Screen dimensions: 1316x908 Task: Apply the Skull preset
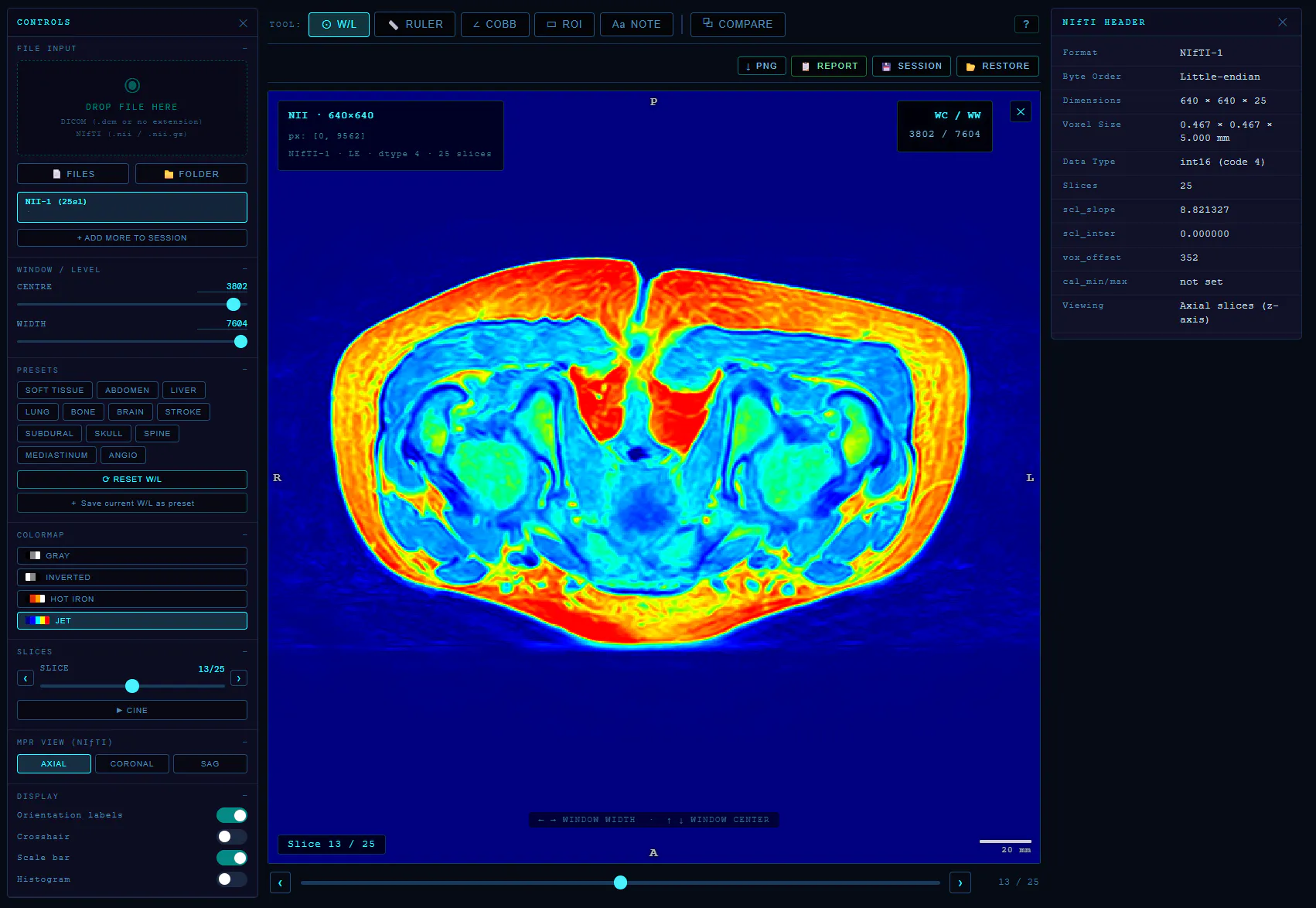(x=109, y=434)
